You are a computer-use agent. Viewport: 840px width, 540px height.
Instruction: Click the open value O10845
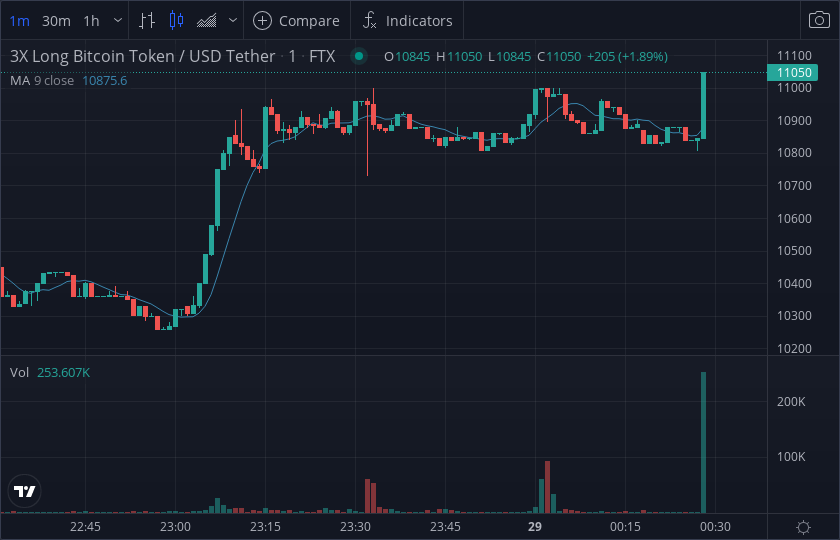pyautogui.click(x=407, y=56)
